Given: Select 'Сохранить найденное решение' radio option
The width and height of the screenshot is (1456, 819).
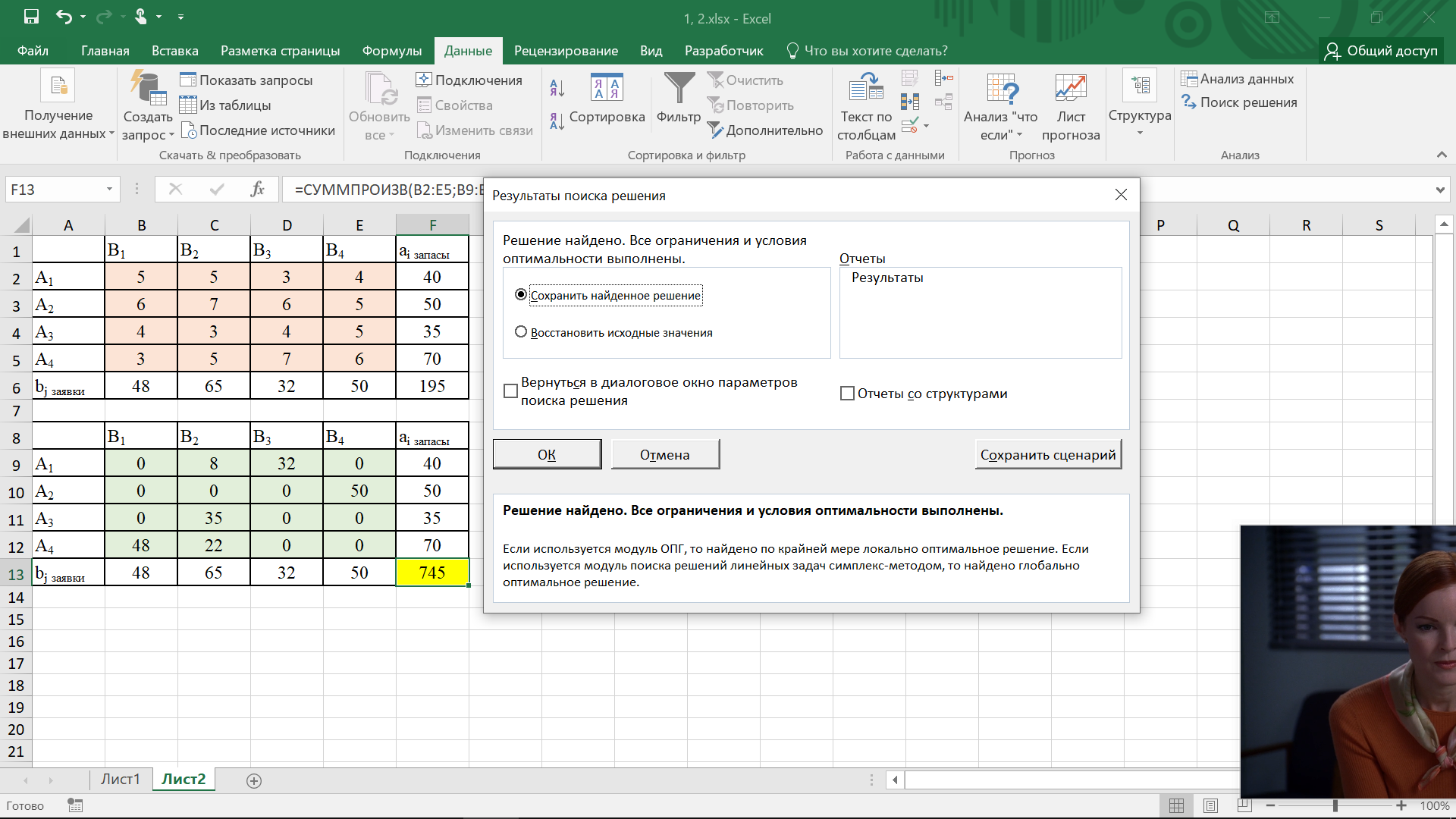Looking at the screenshot, I should click(x=521, y=295).
